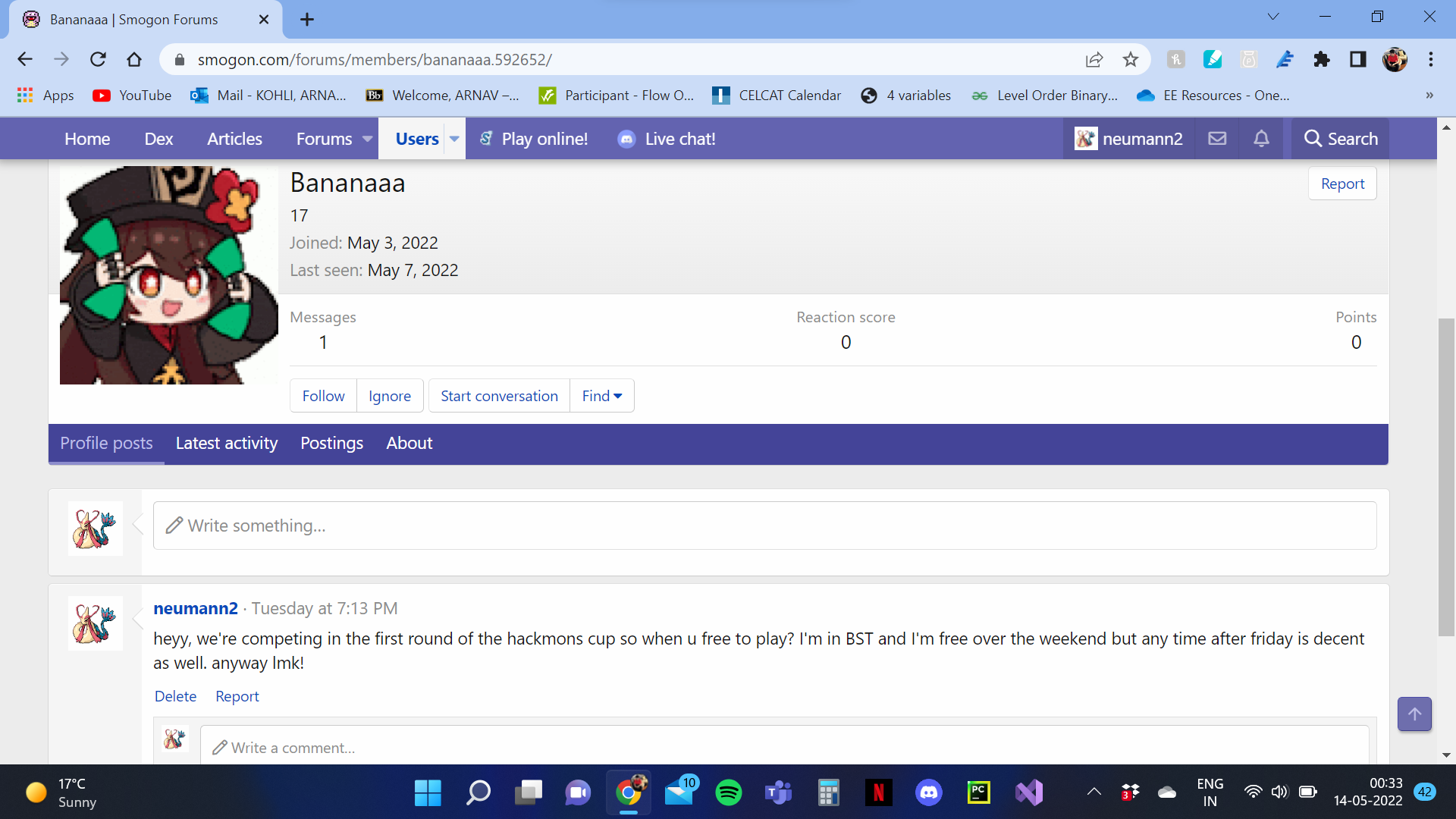This screenshot has width=1456, height=819.
Task: Open Spotify from the taskbar
Action: click(729, 793)
